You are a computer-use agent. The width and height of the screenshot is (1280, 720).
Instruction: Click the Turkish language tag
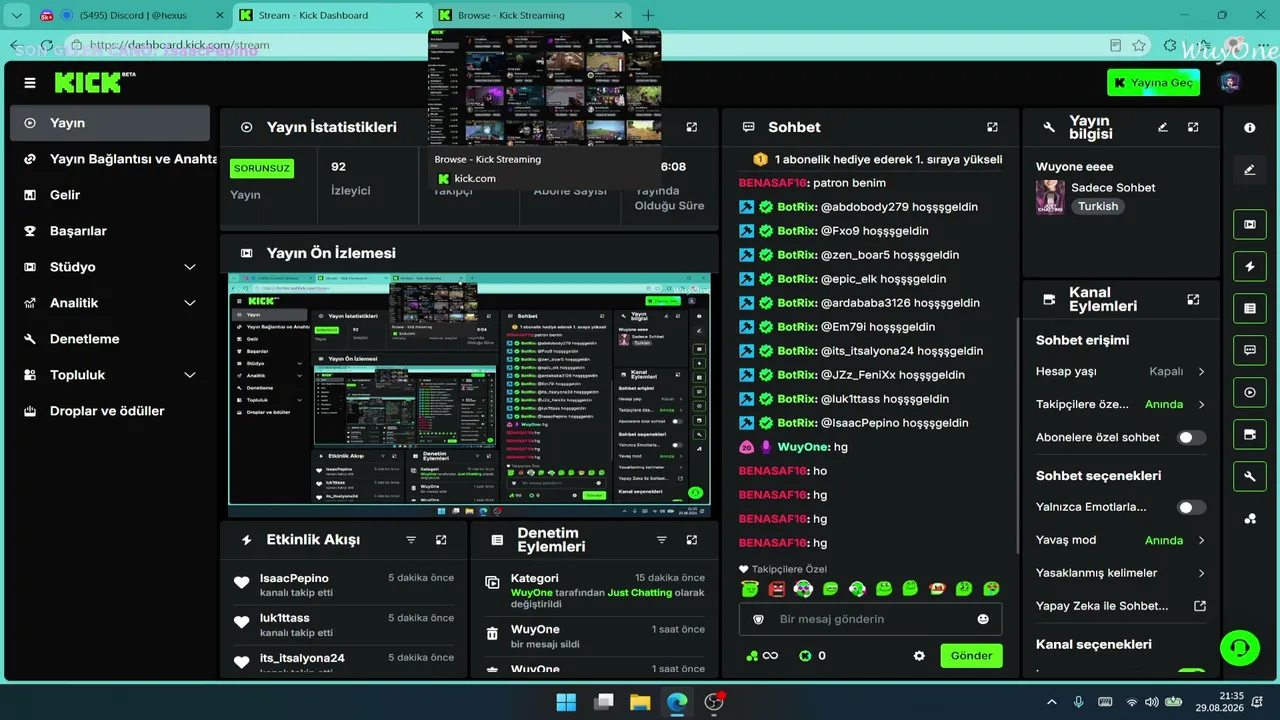click(1097, 207)
